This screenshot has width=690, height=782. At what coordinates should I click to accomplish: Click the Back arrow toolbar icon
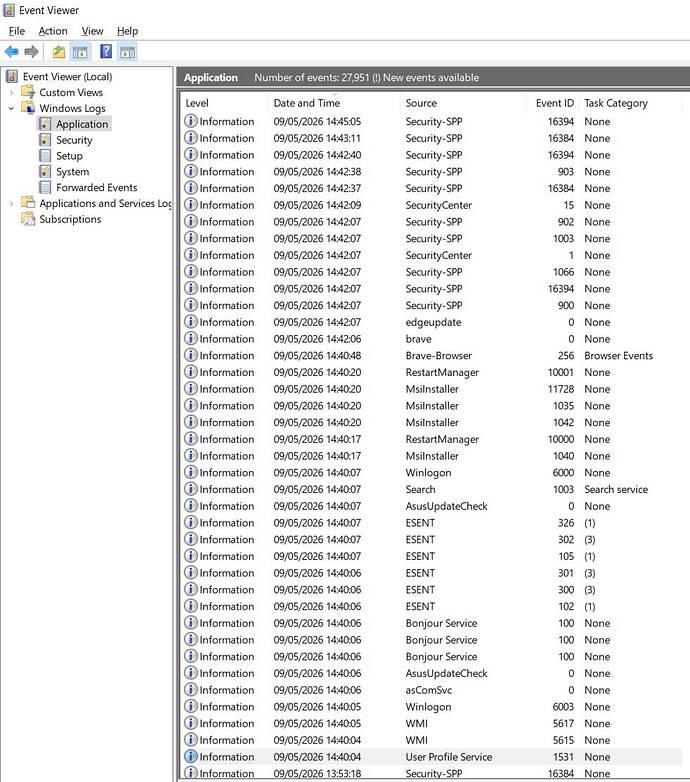[11, 51]
